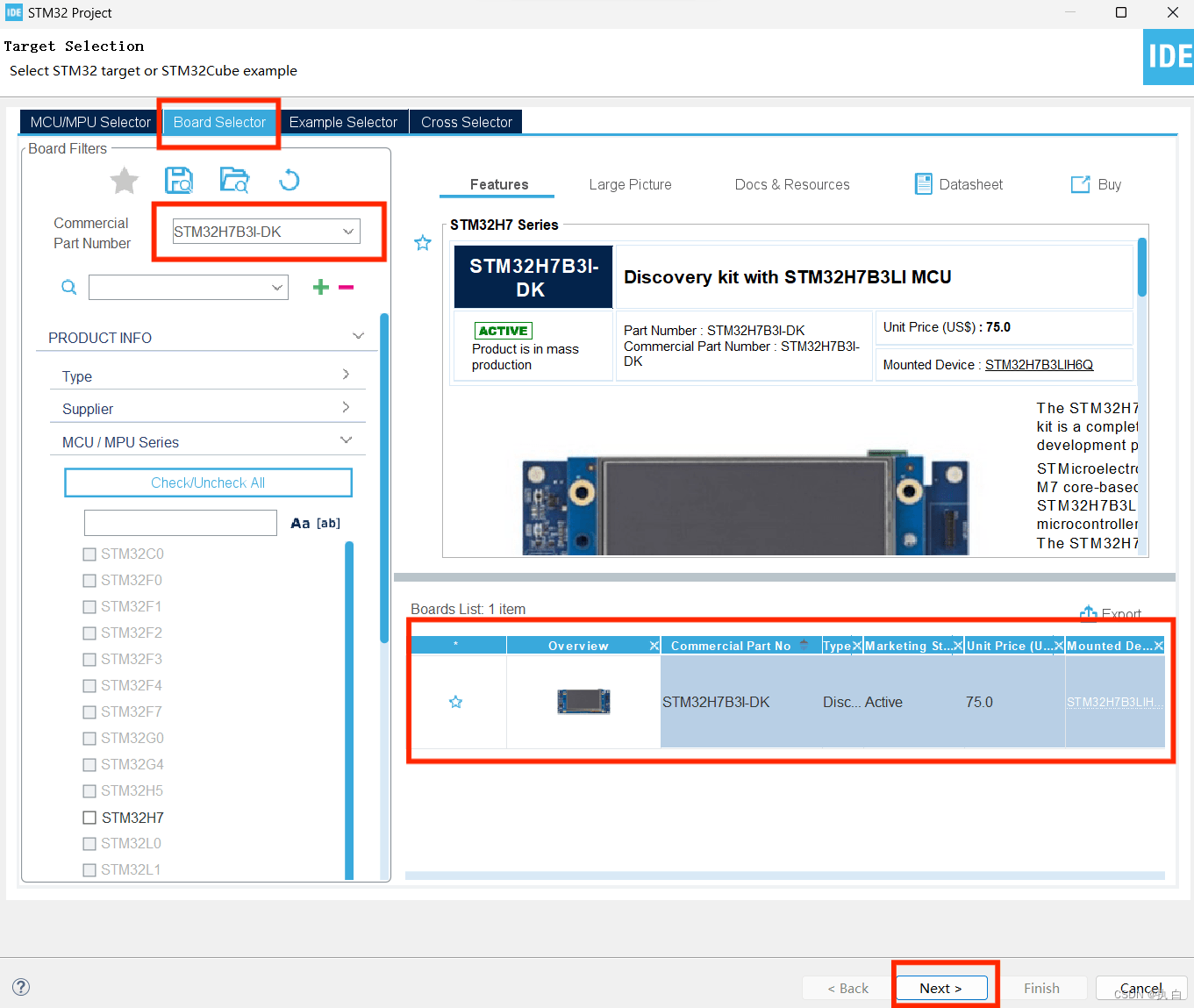Load a saved board filter
1194x1008 pixels.
[233, 180]
